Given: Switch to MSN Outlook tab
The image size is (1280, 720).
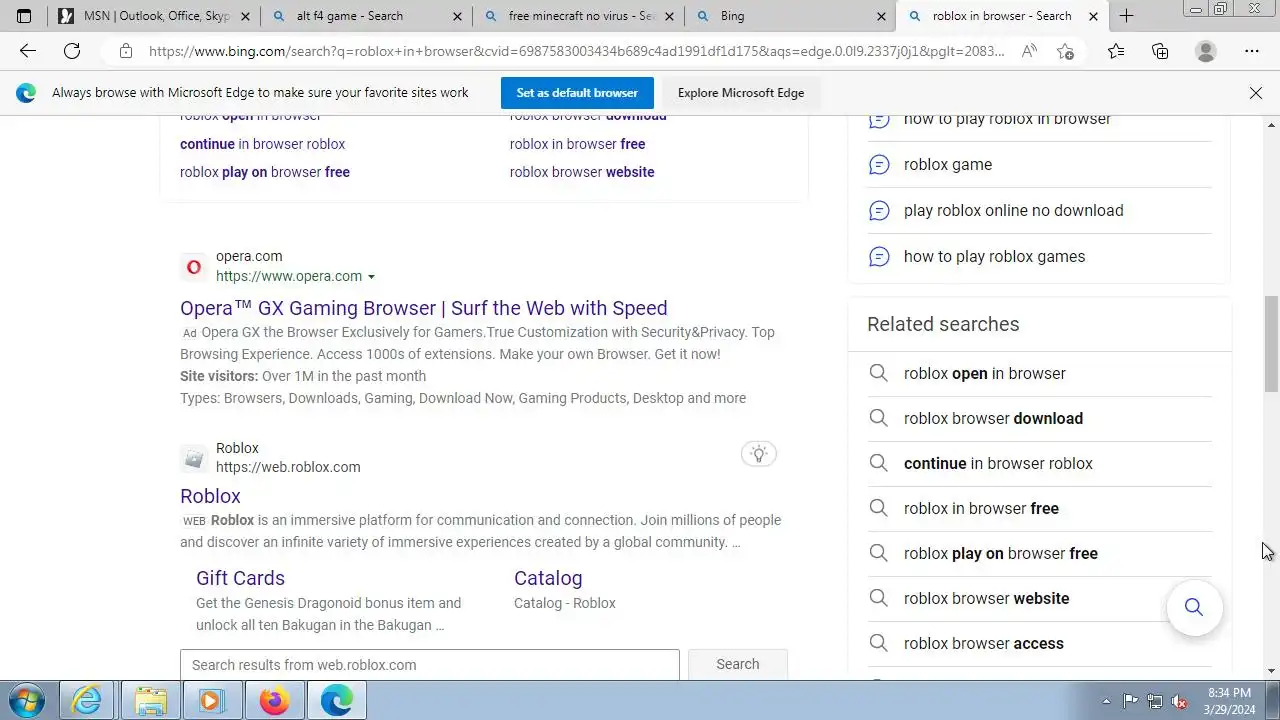Looking at the screenshot, I should tap(153, 16).
